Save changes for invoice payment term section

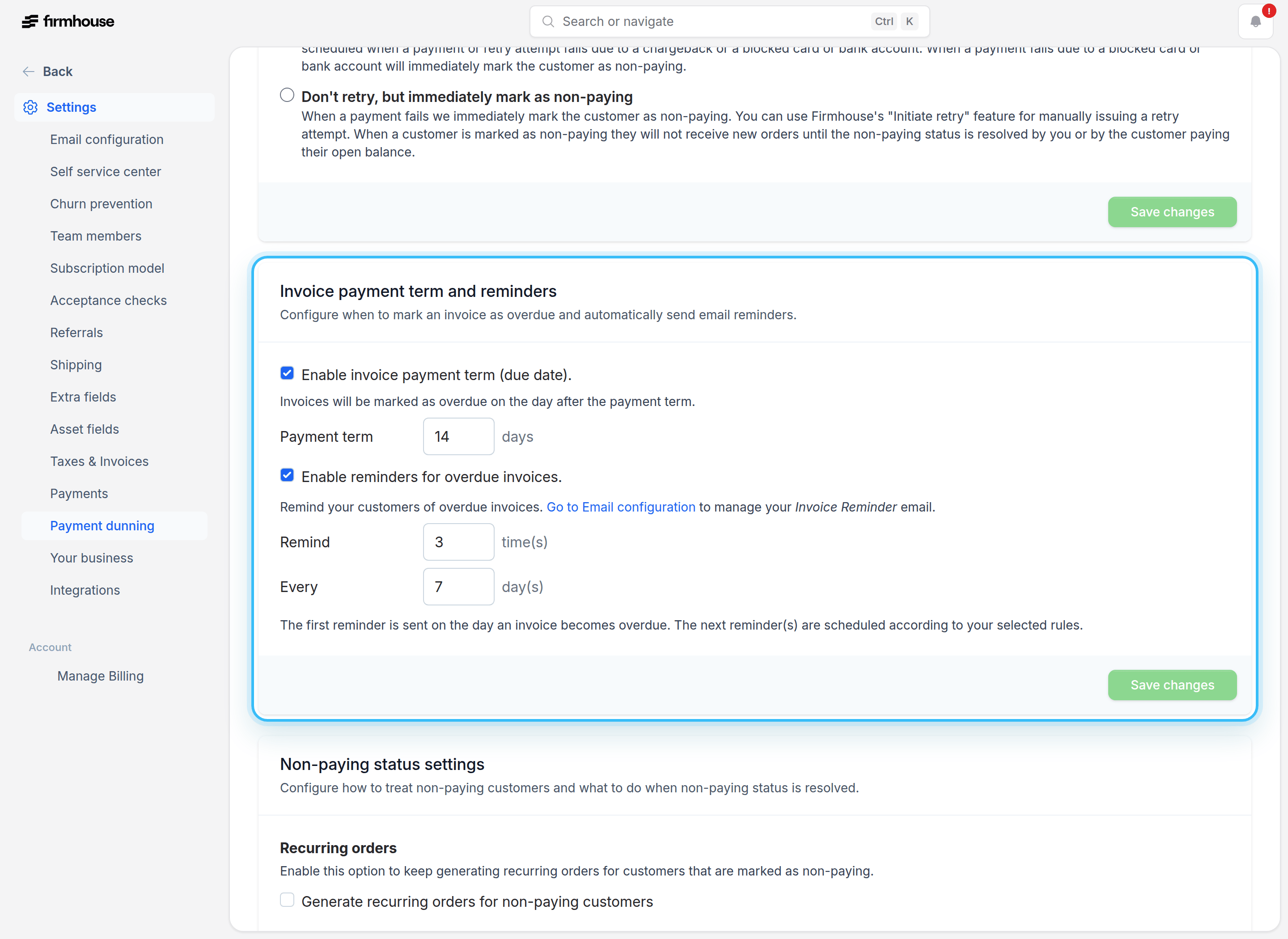(x=1172, y=685)
